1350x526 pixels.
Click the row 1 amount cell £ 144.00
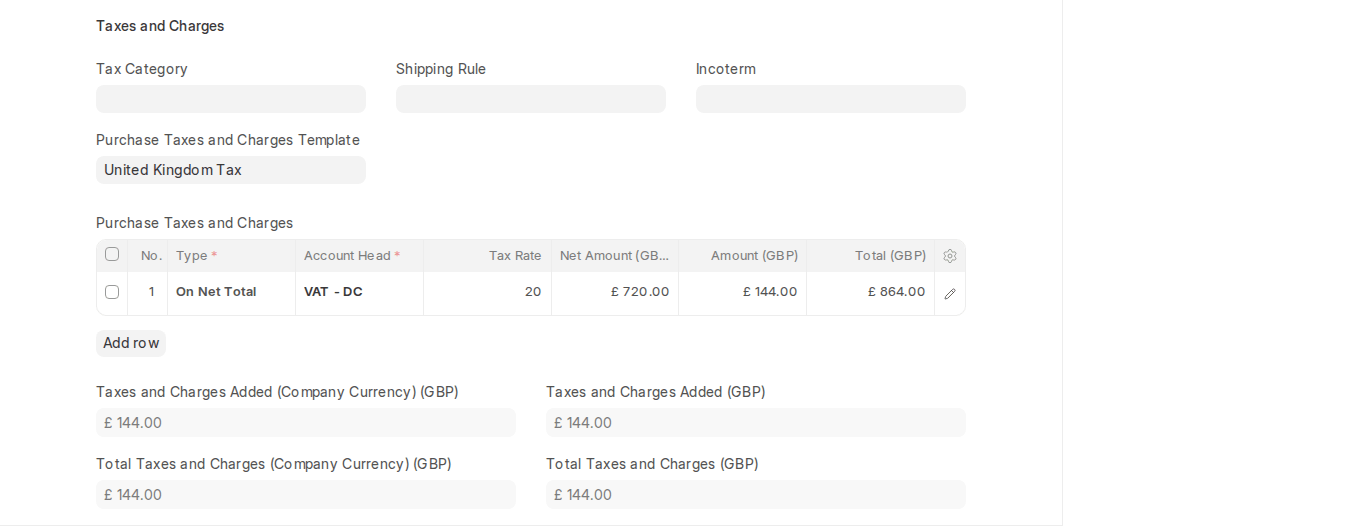pos(743,292)
